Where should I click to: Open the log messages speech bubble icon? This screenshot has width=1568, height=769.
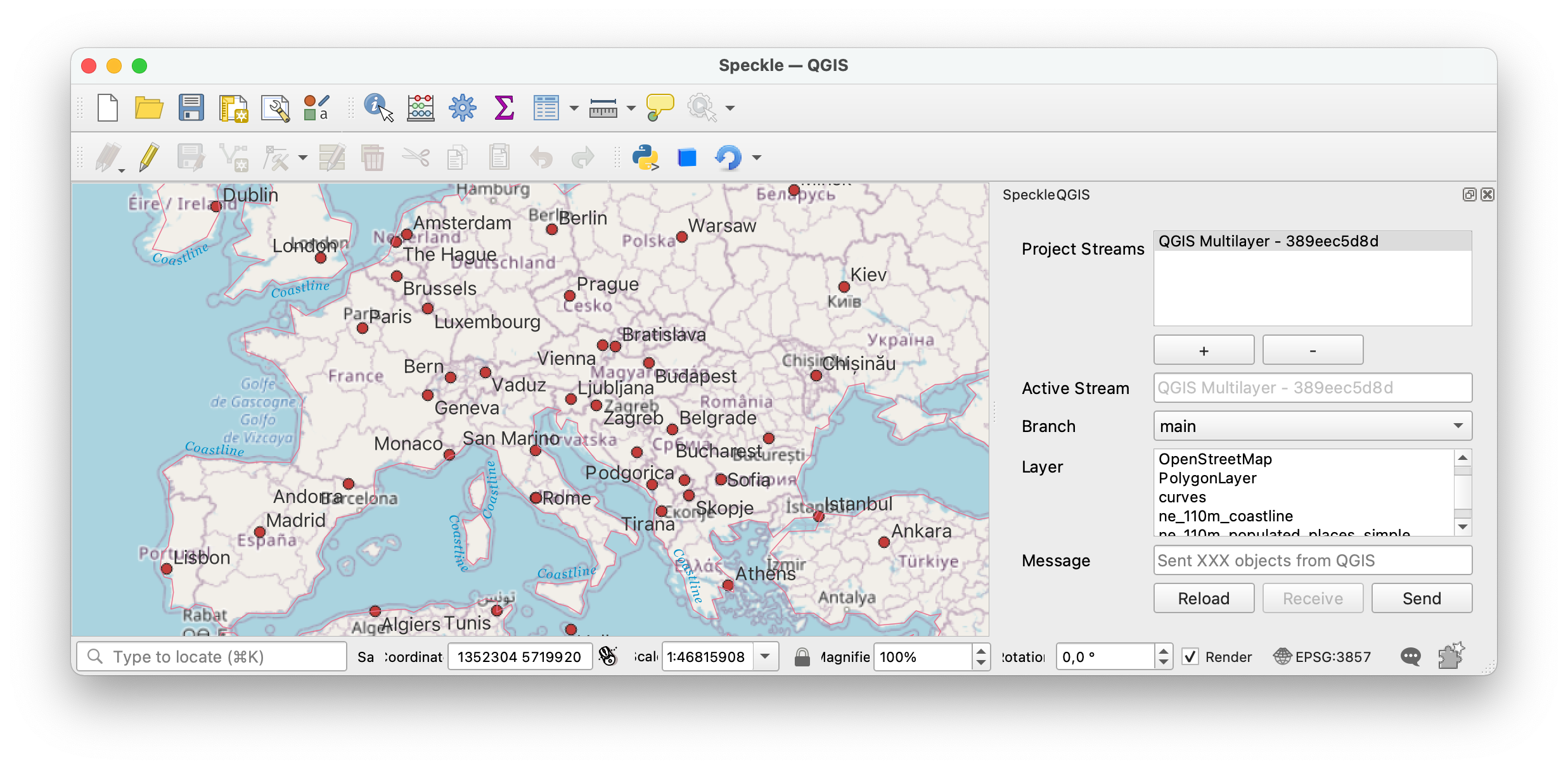tap(1410, 657)
